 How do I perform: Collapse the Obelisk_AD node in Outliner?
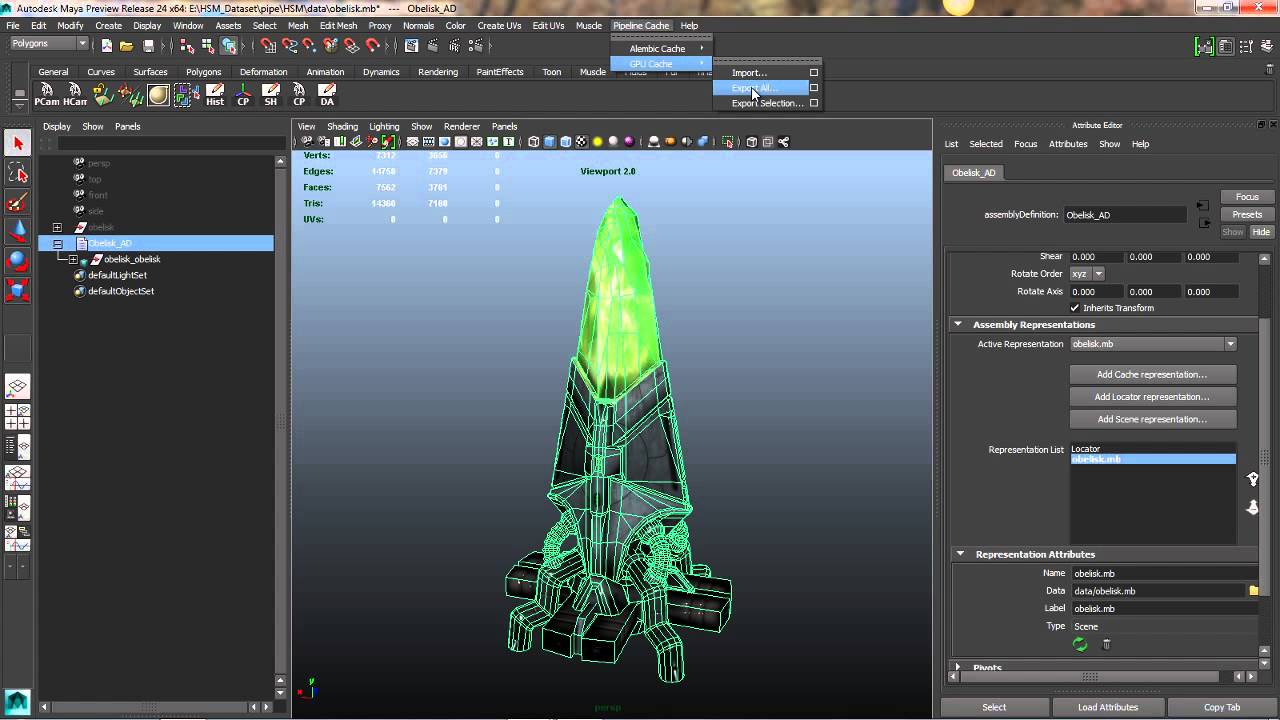click(57, 243)
